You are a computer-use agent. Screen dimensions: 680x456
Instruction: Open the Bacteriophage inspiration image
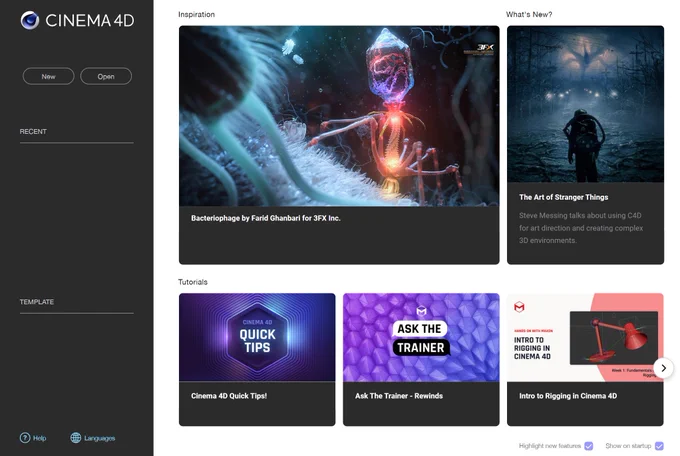339,116
